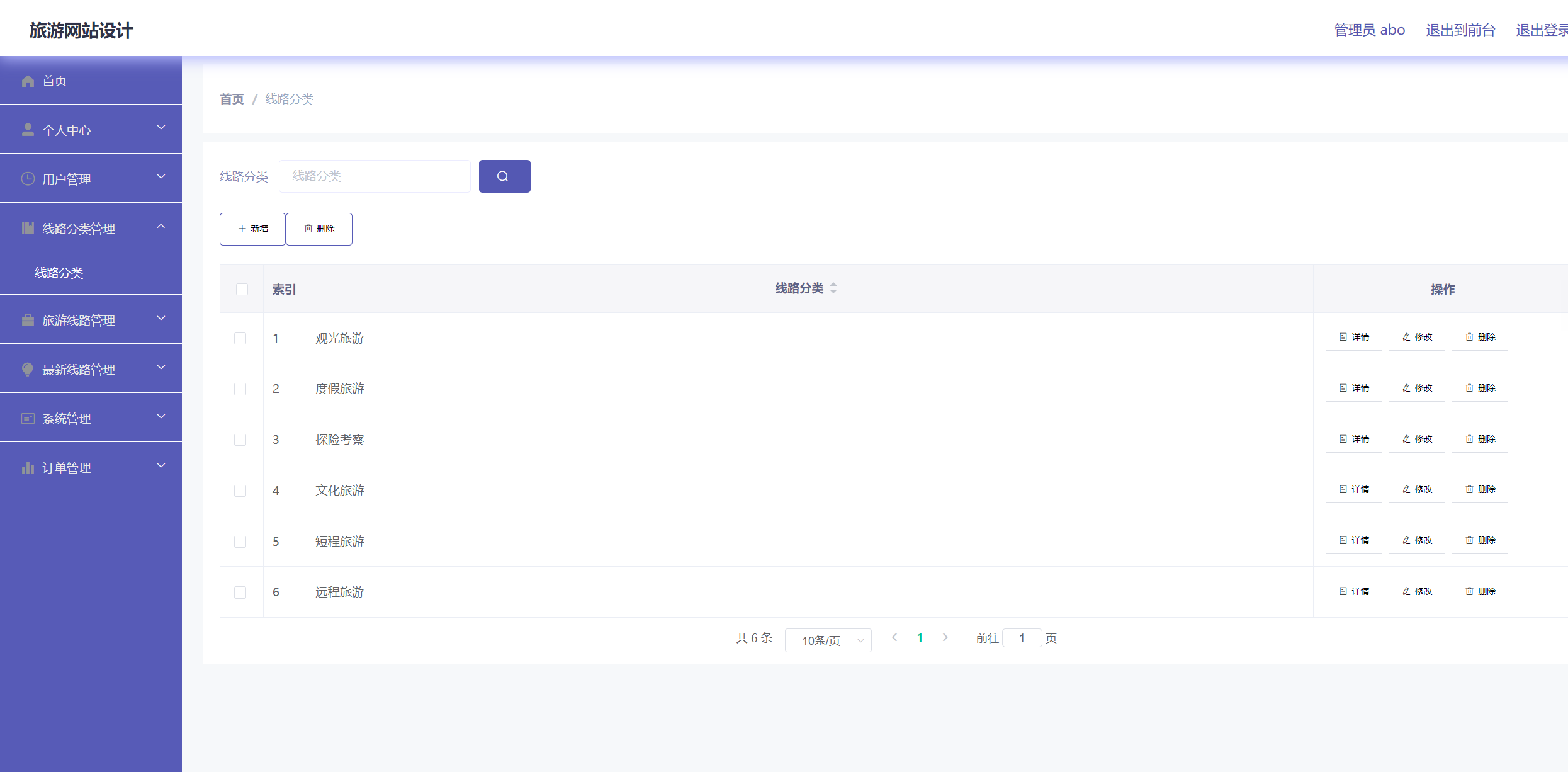The width and height of the screenshot is (1568, 772).
Task: Select 线路分类 in the sidebar
Action: (x=60, y=273)
